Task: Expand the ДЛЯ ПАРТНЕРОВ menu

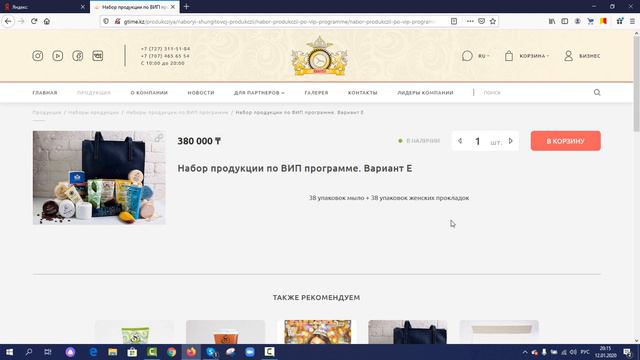Action: click(259, 93)
